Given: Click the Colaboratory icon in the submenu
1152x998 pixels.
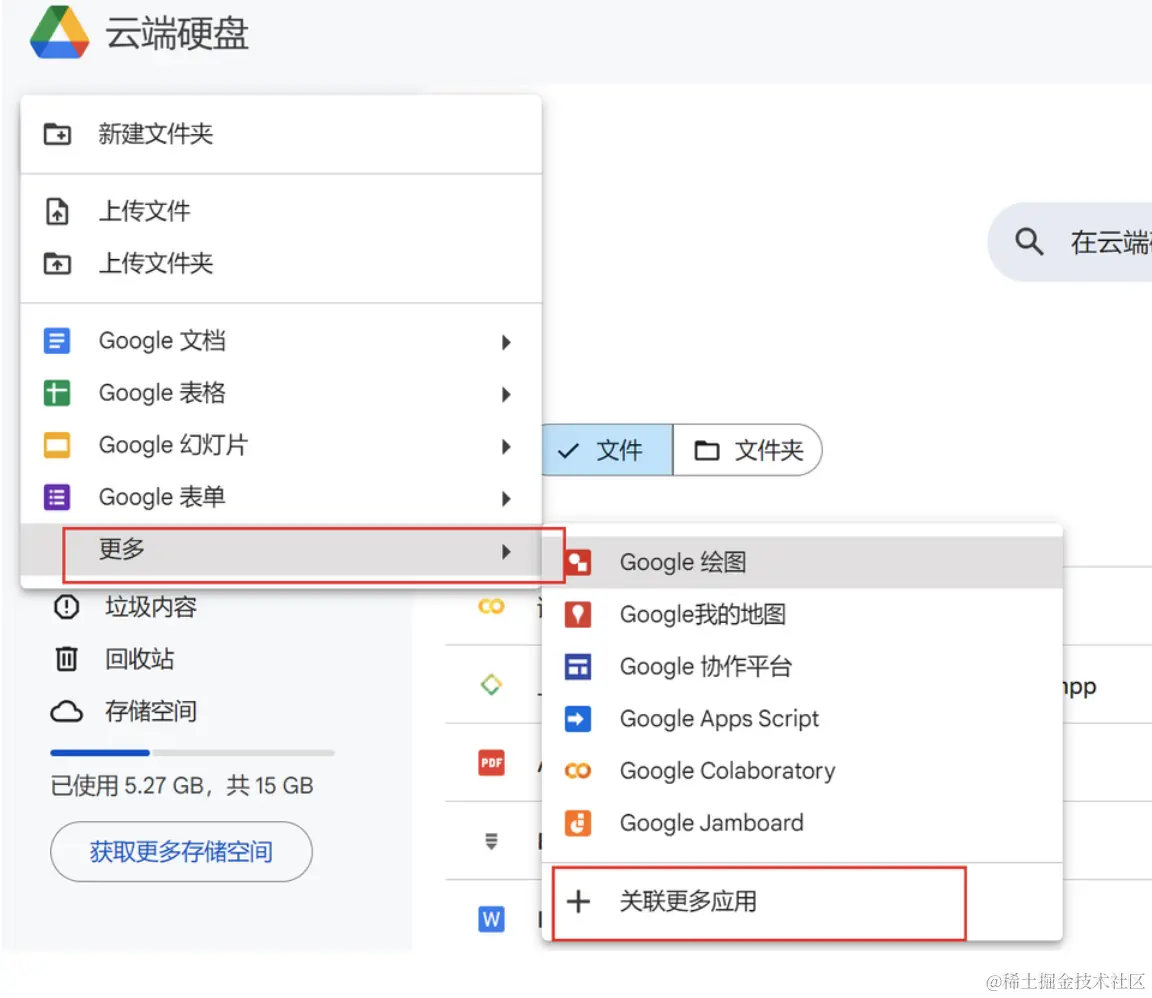Looking at the screenshot, I should click(578, 771).
